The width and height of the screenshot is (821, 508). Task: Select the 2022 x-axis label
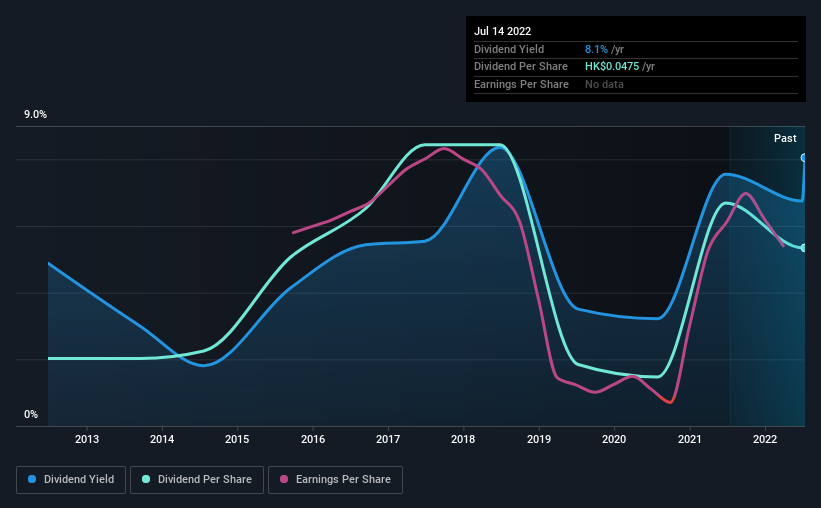coord(765,439)
